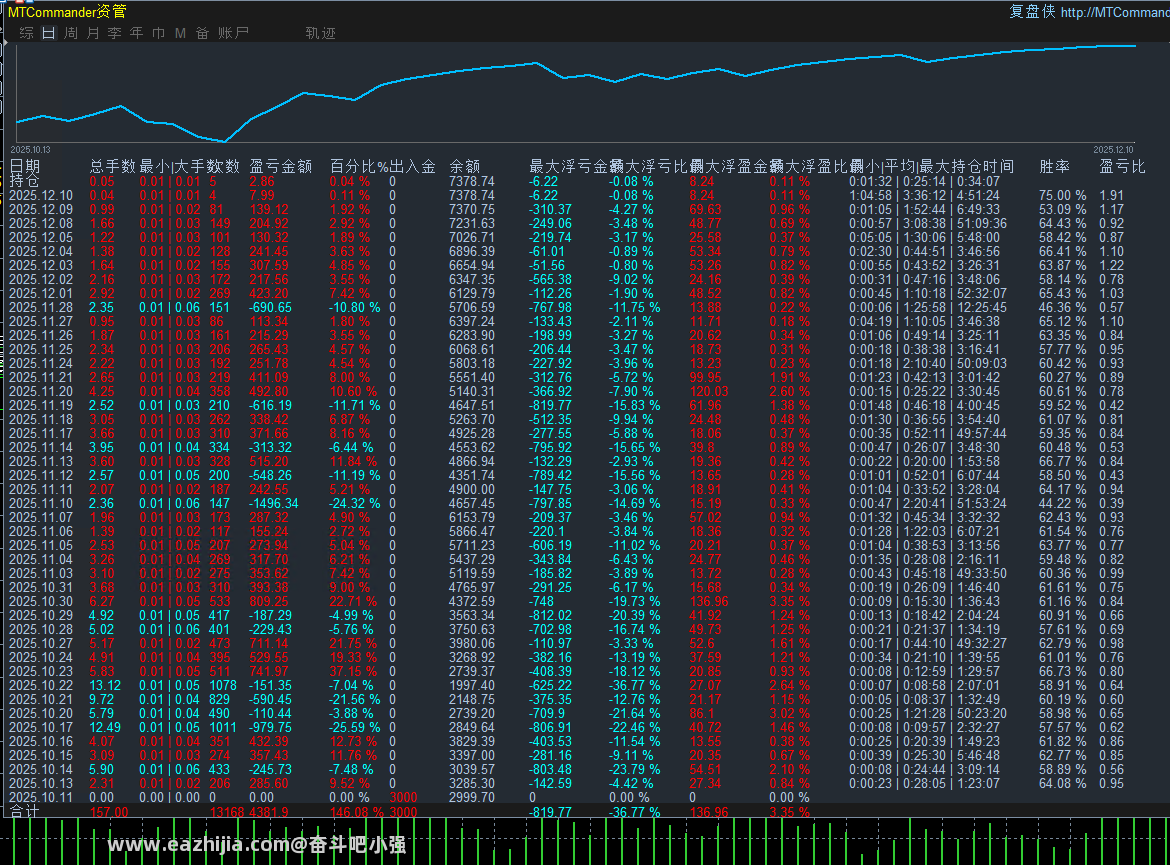Click the 3000 deposit in the 2025.10.11 row
The image size is (1170, 865).
pyautogui.click(x=404, y=798)
